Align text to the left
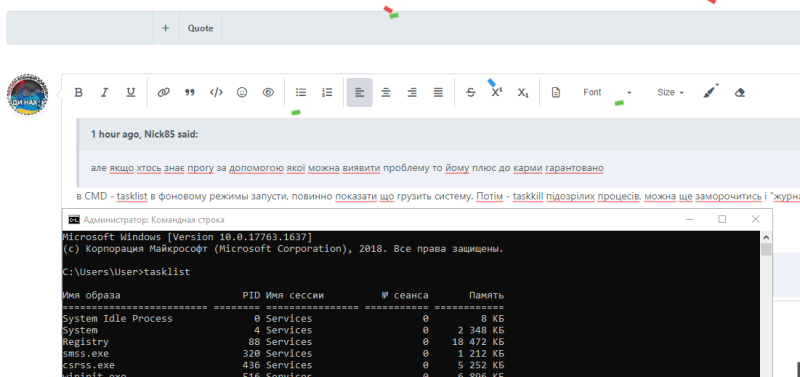The width and height of the screenshot is (800, 377). 360,92
